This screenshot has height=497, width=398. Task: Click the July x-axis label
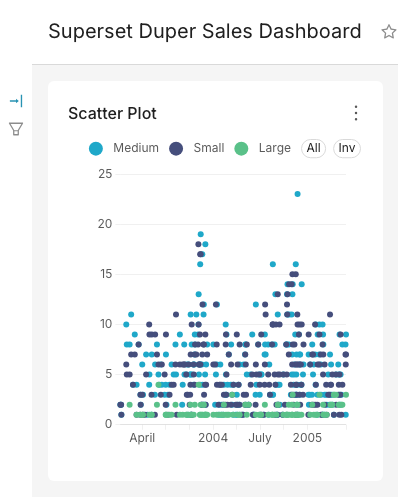tap(260, 438)
